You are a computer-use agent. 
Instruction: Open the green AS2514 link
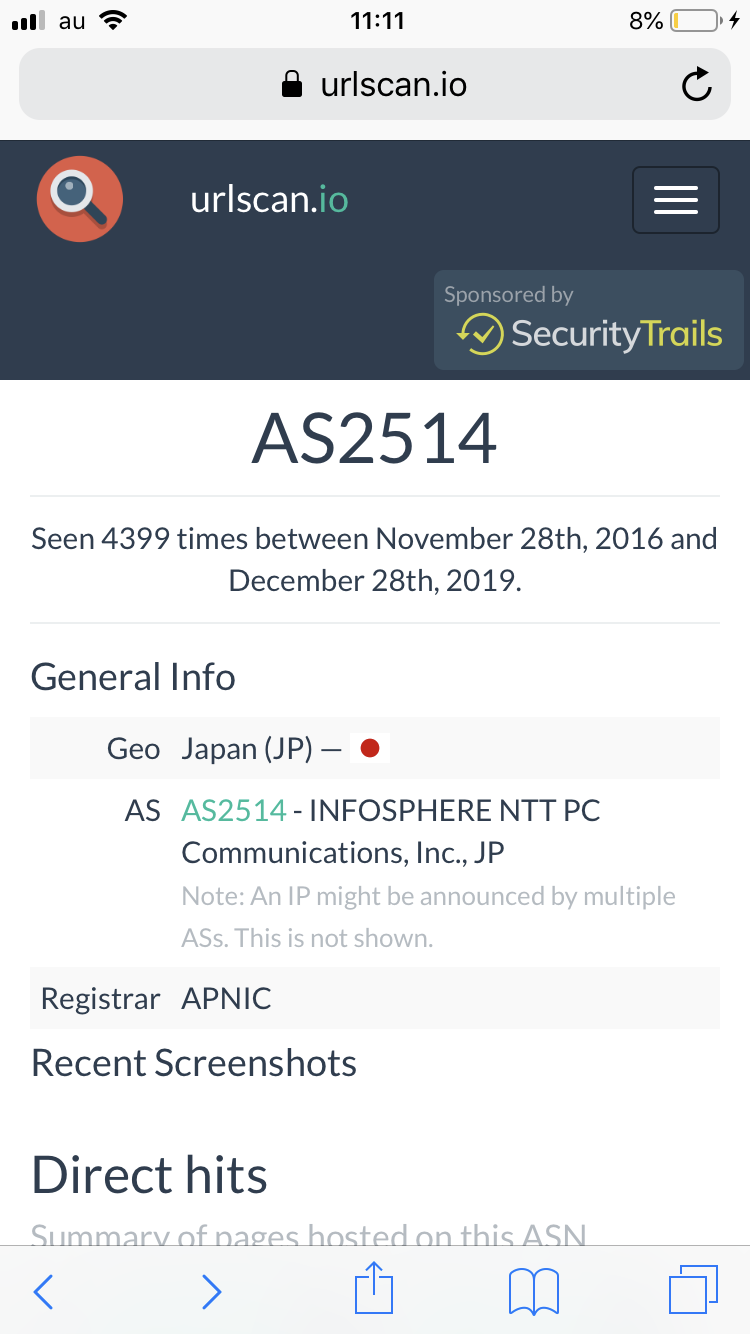tap(234, 810)
